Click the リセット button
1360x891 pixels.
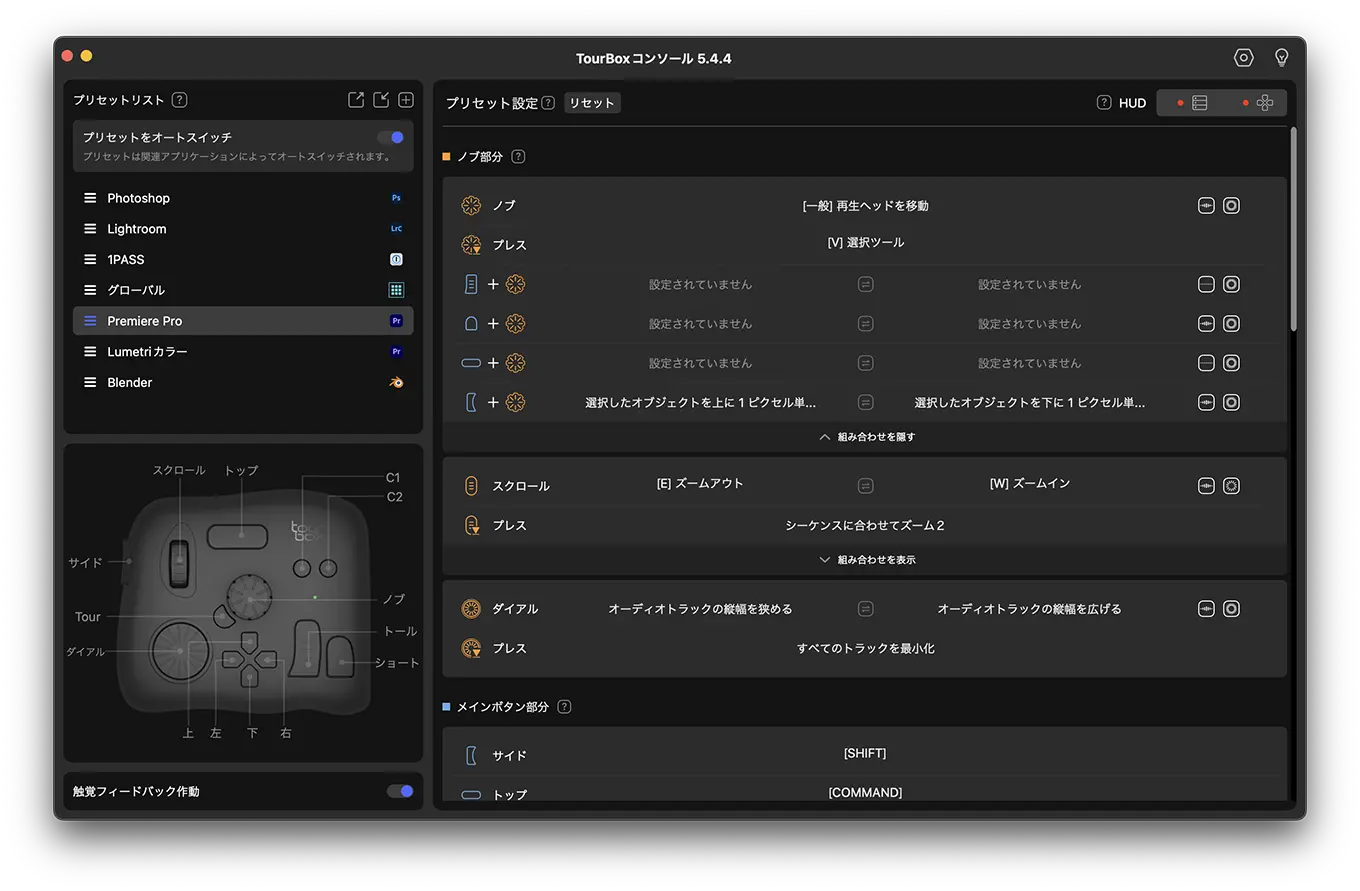point(592,103)
